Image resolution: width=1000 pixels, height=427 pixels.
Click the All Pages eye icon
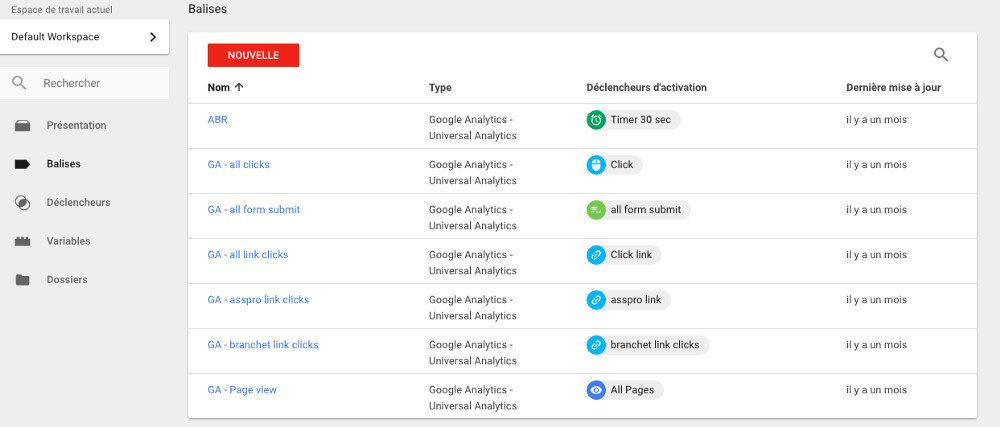[596, 390]
